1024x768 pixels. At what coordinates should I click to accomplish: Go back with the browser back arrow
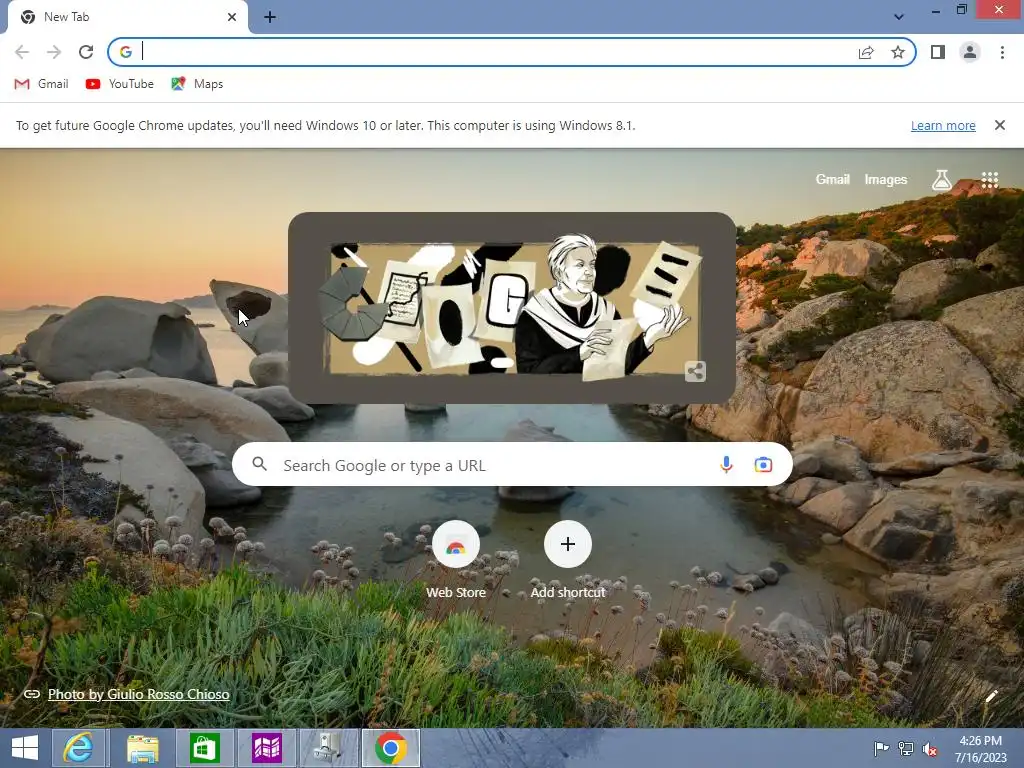(x=22, y=52)
